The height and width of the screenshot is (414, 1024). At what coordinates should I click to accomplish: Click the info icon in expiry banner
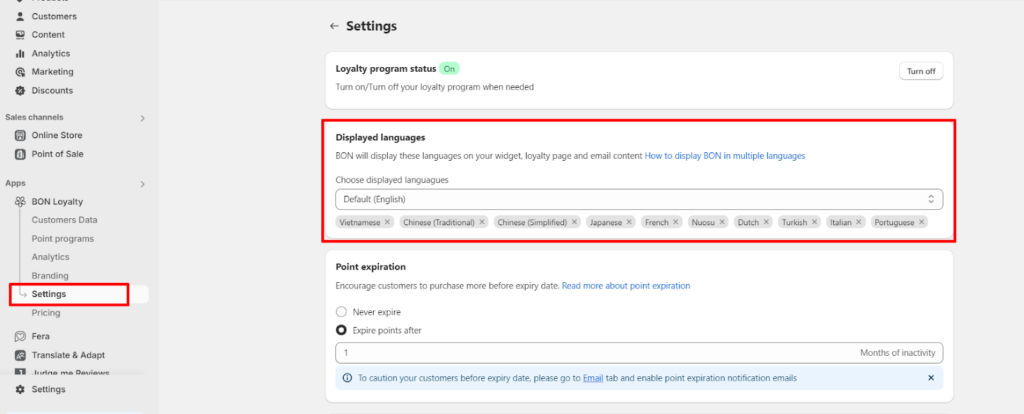(347, 377)
